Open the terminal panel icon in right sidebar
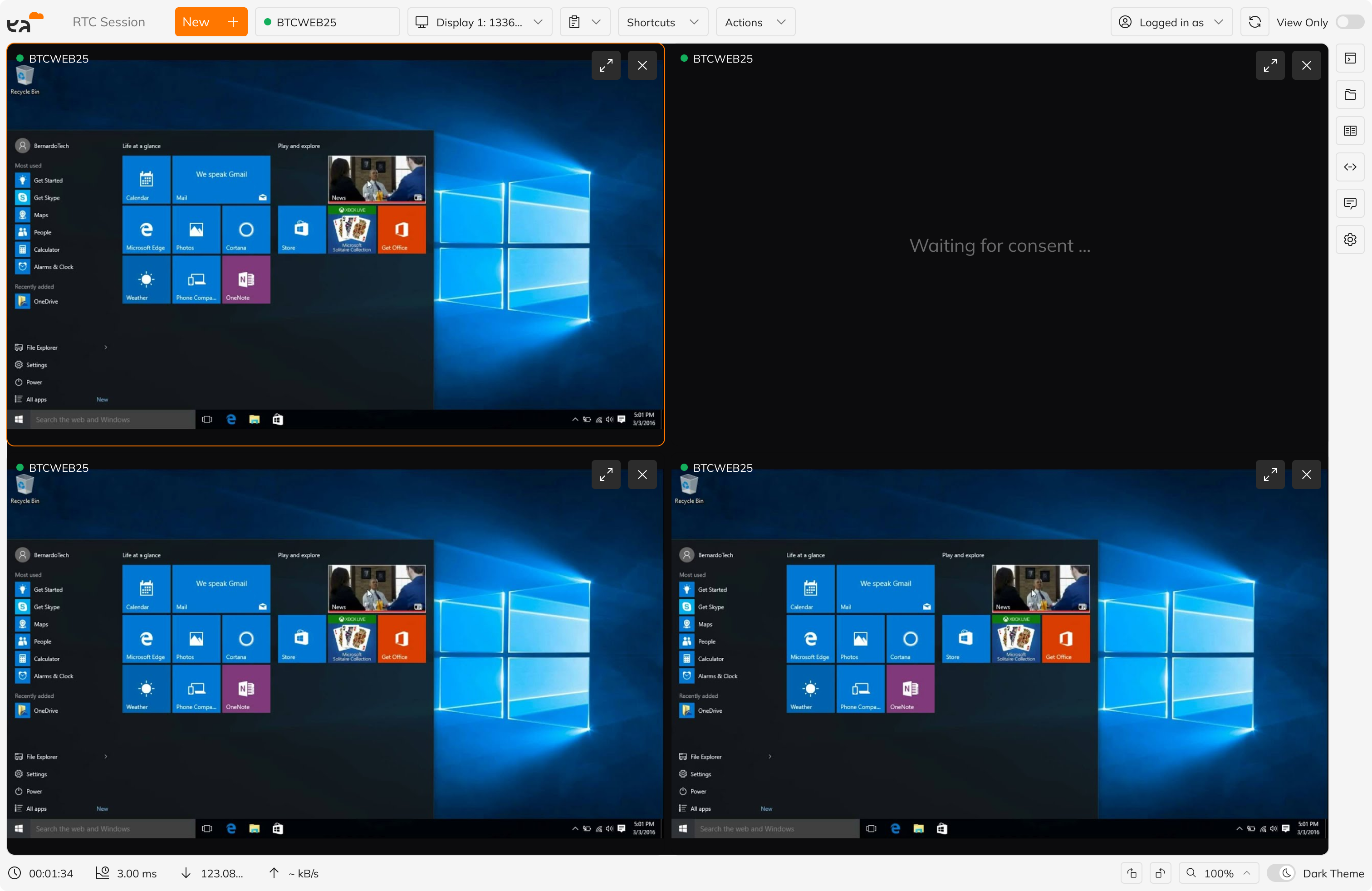Screen dimensions: 1372x891 point(1350,58)
